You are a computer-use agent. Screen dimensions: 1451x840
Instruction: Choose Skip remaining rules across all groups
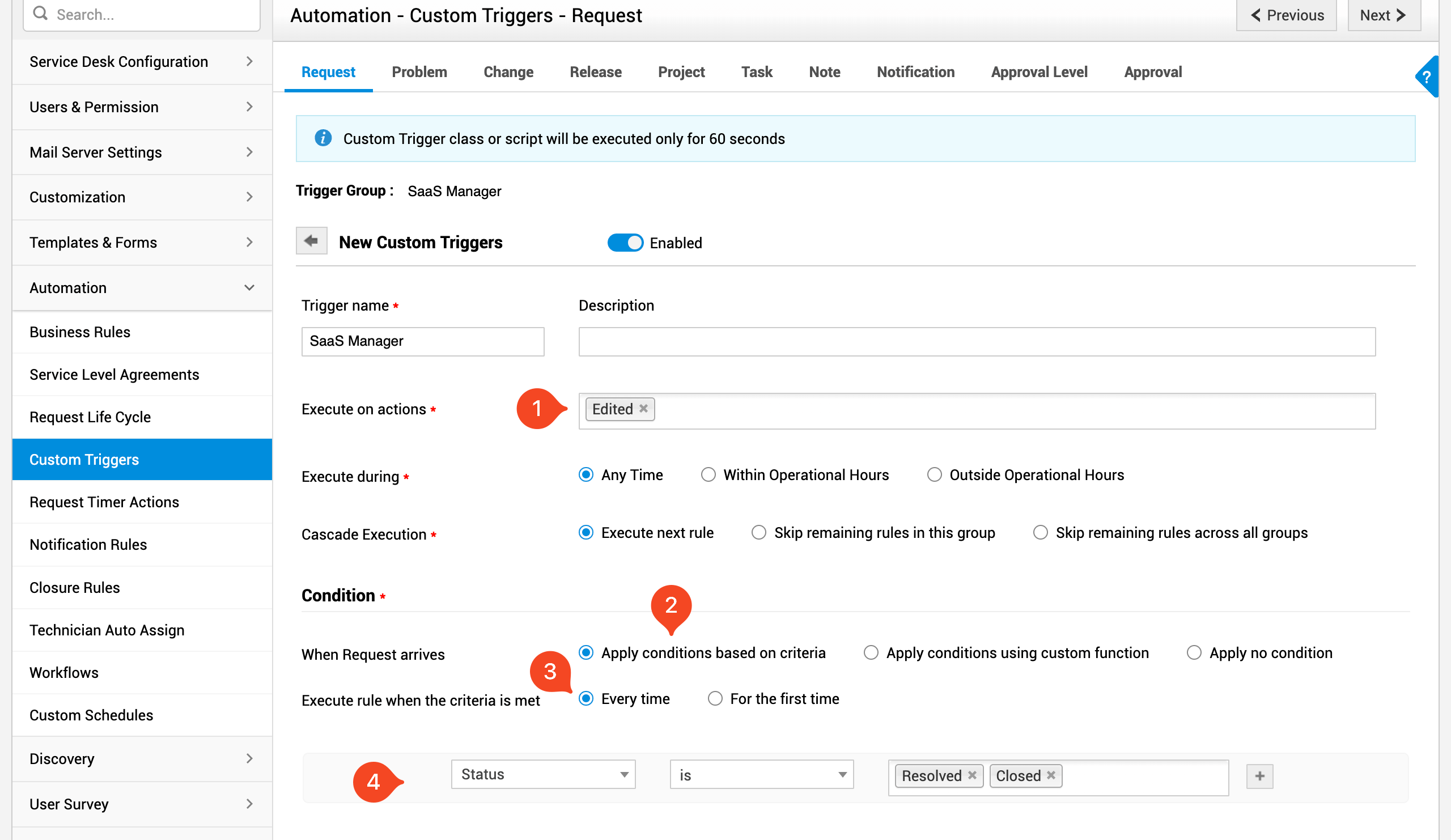point(1041,533)
